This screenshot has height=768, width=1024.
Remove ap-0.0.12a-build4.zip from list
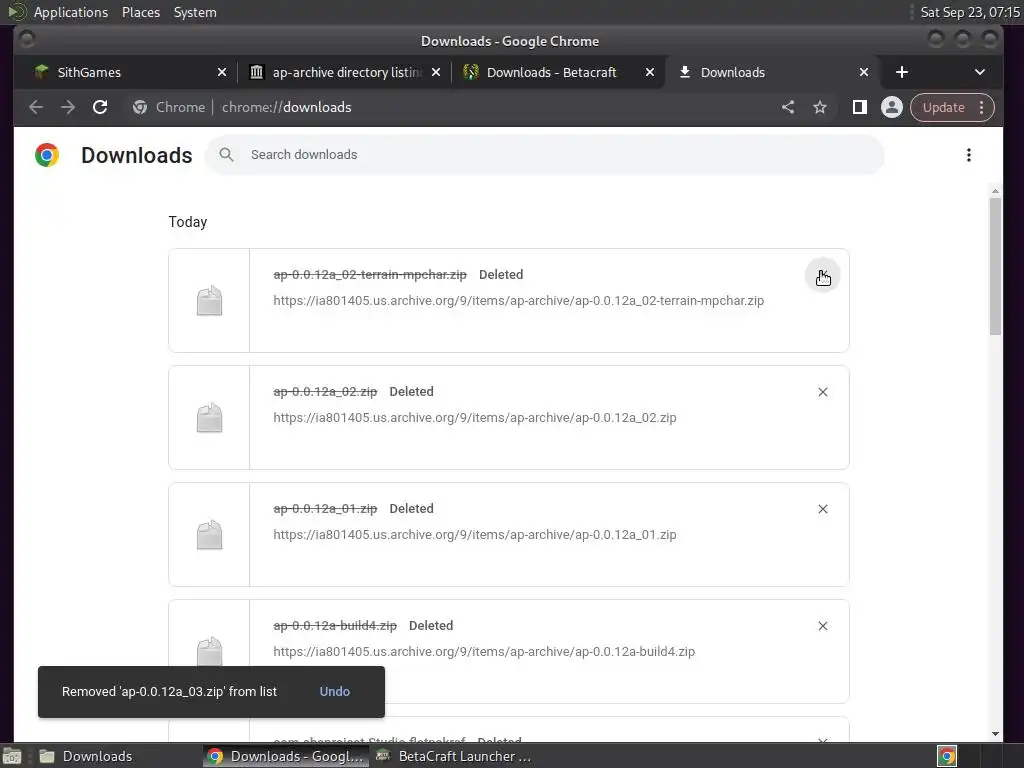pos(823,626)
